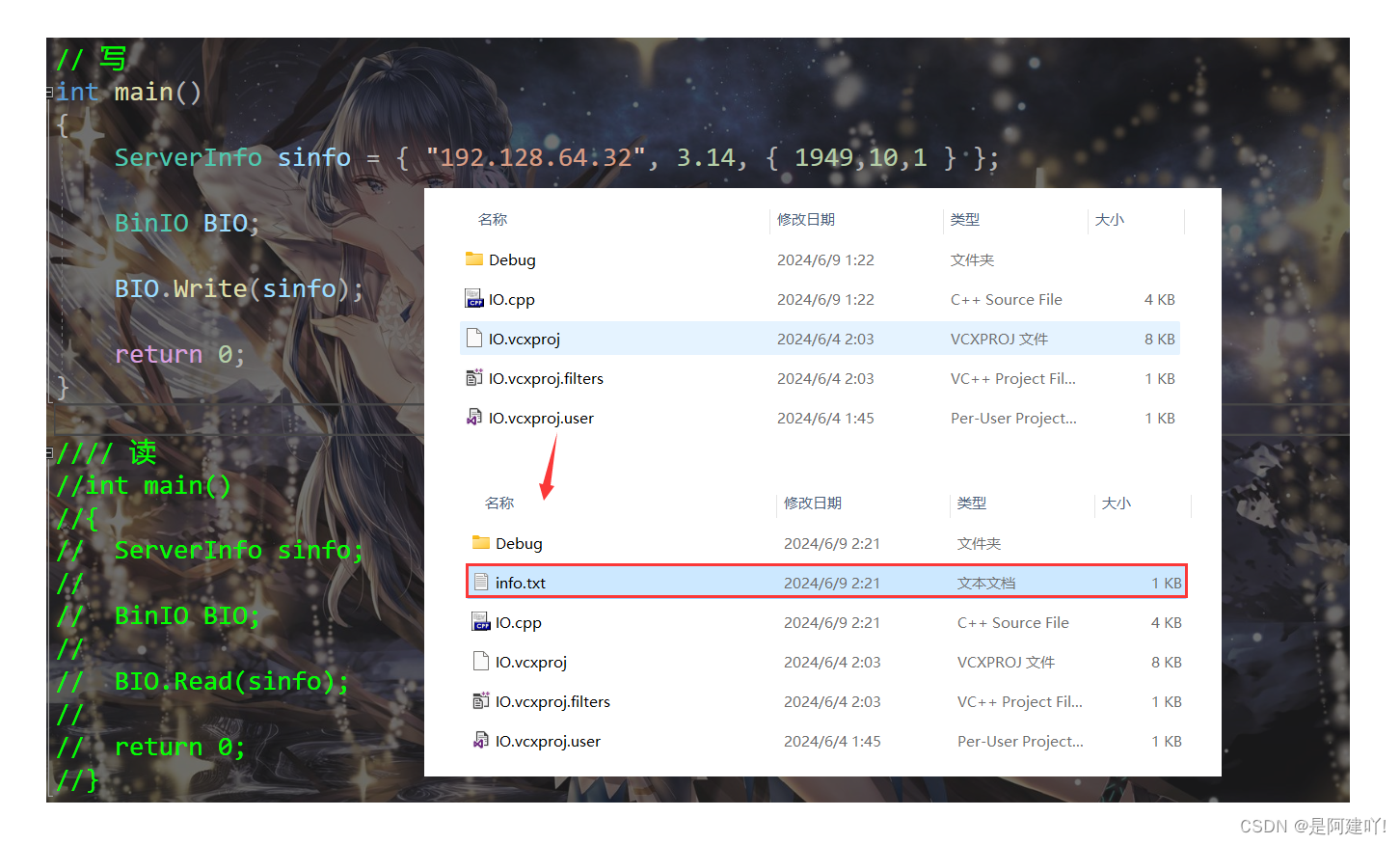Viewport: 1400px width, 844px height.
Task: Place cursor on active ServerInfo sinfo declaration
Action: coord(556,157)
